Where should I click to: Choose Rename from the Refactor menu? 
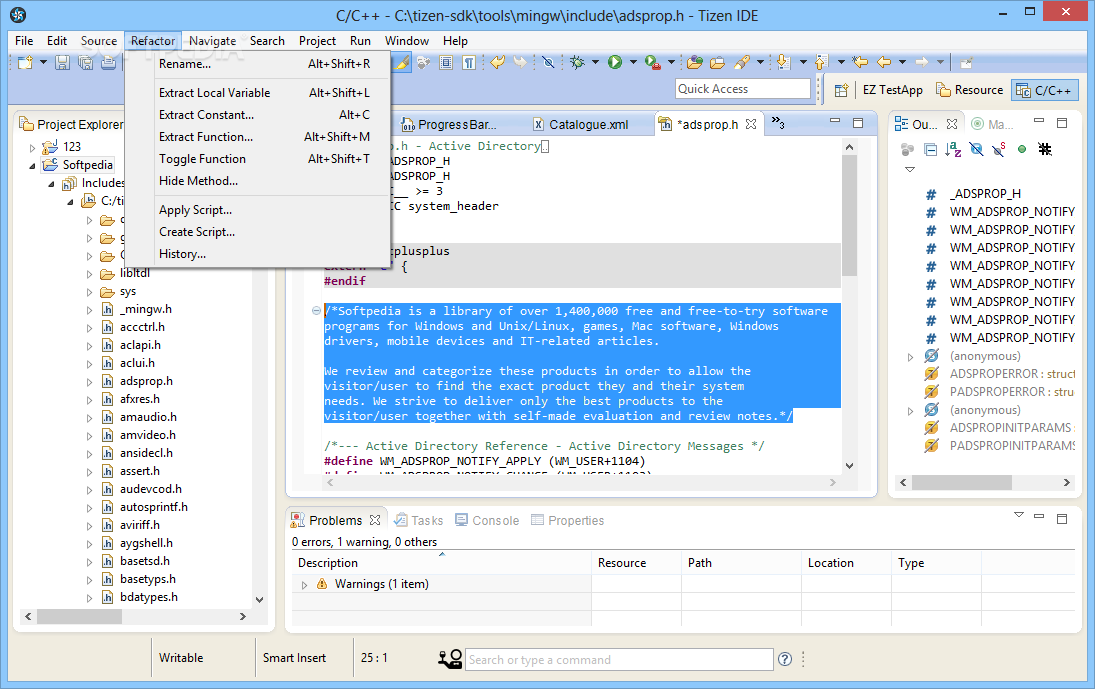pos(258,64)
